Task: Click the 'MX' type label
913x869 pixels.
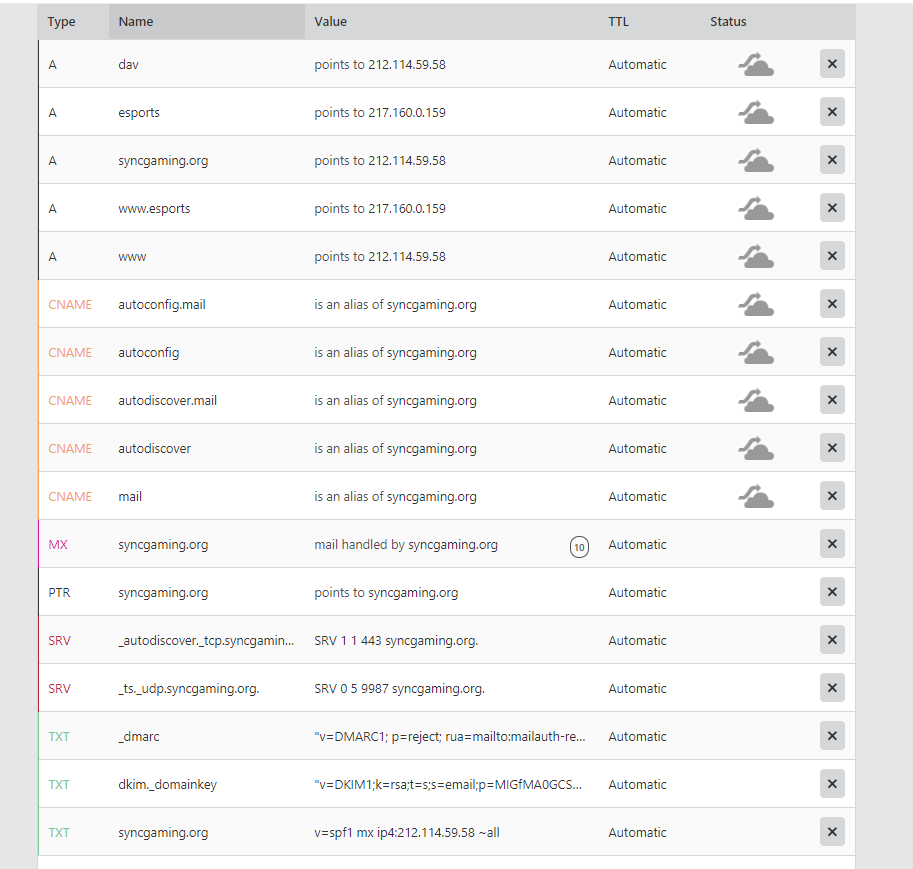Action: [58, 545]
